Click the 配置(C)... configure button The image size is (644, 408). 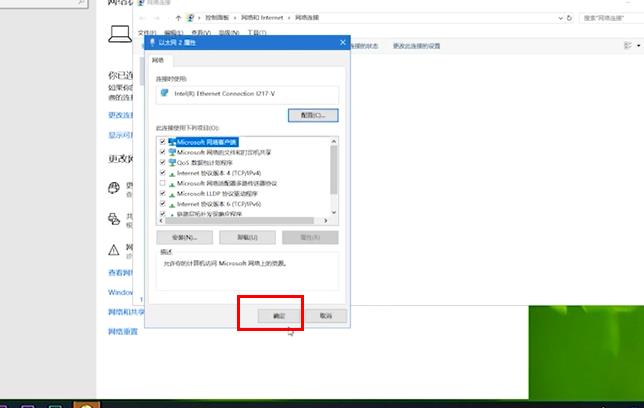313,115
